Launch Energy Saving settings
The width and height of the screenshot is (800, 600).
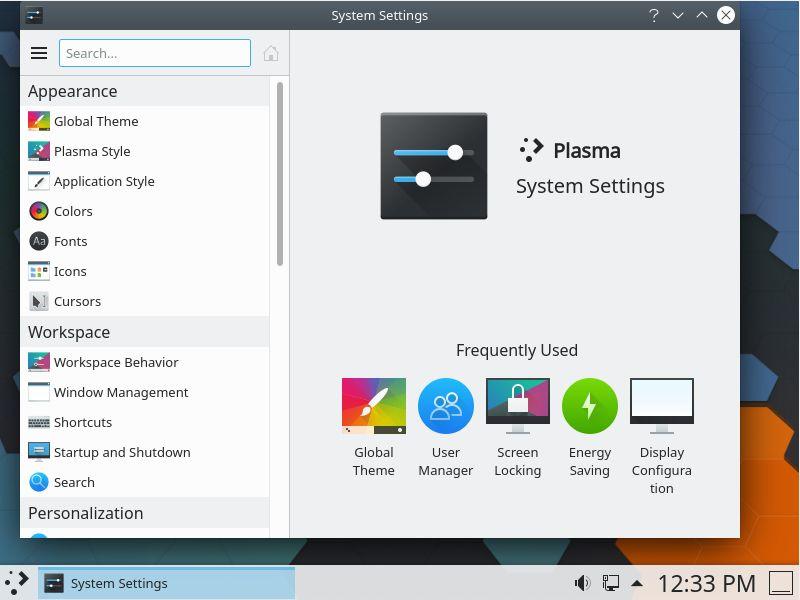tap(590, 406)
